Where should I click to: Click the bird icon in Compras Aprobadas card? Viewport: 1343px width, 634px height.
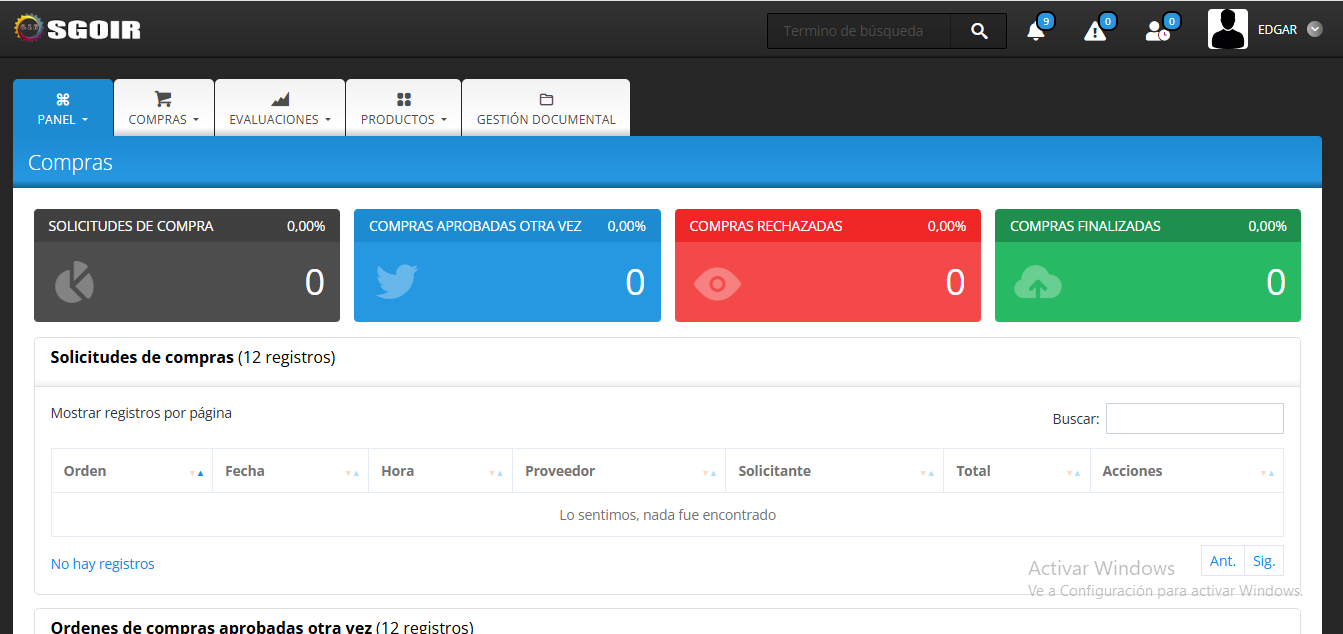[396, 283]
